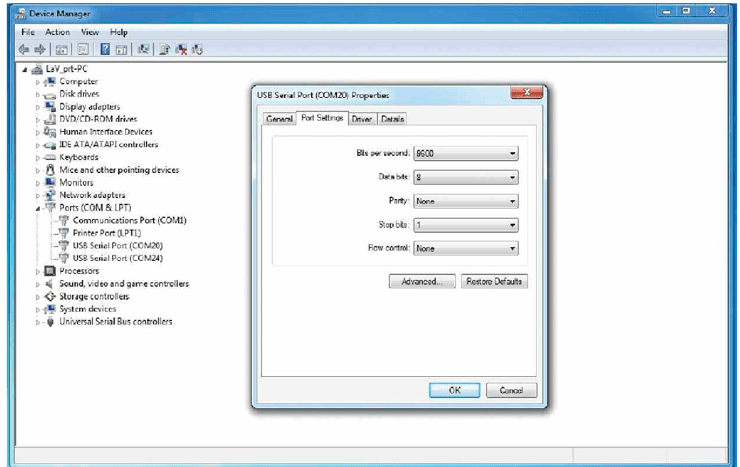740x467 pixels.
Task: Switch to the Driver tab
Action: click(x=361, y=119)
